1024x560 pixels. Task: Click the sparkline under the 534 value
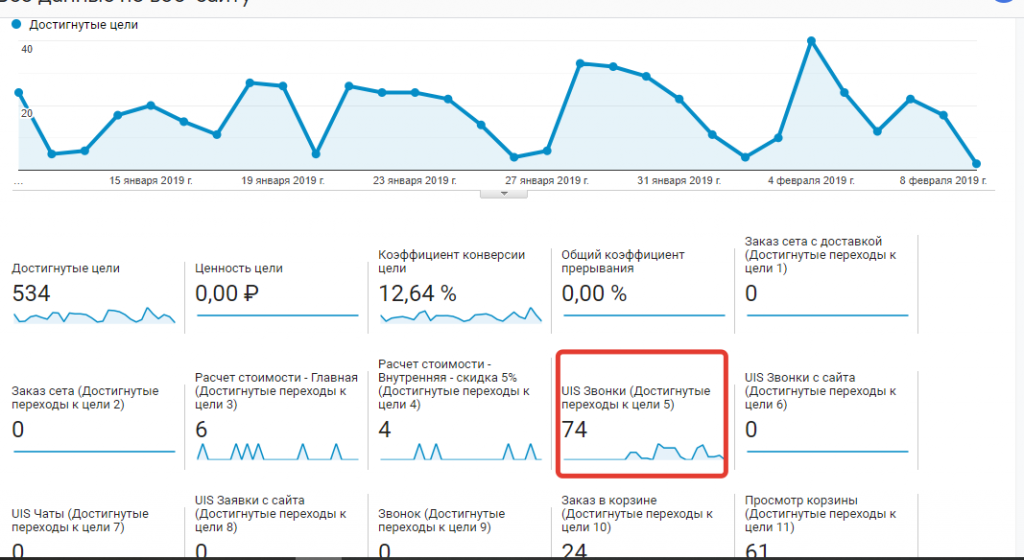click(x=94, y=316)
